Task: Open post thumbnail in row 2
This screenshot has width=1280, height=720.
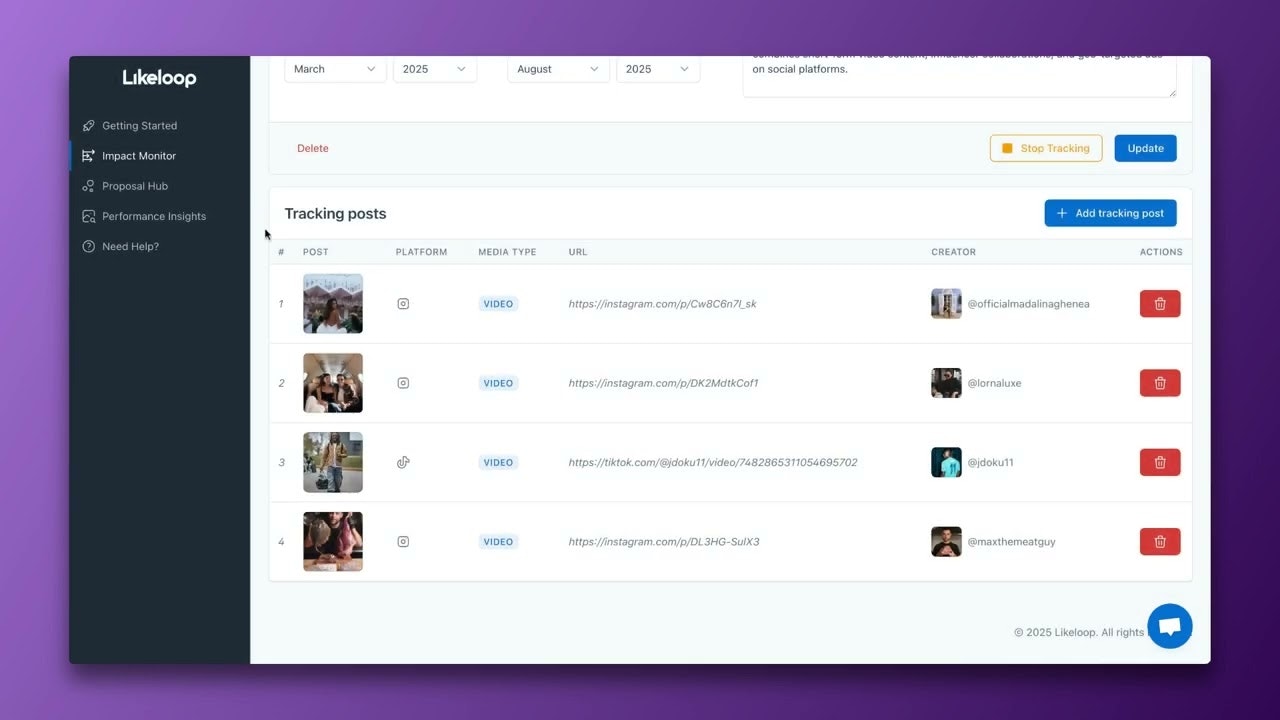Action: pos(333,383)
